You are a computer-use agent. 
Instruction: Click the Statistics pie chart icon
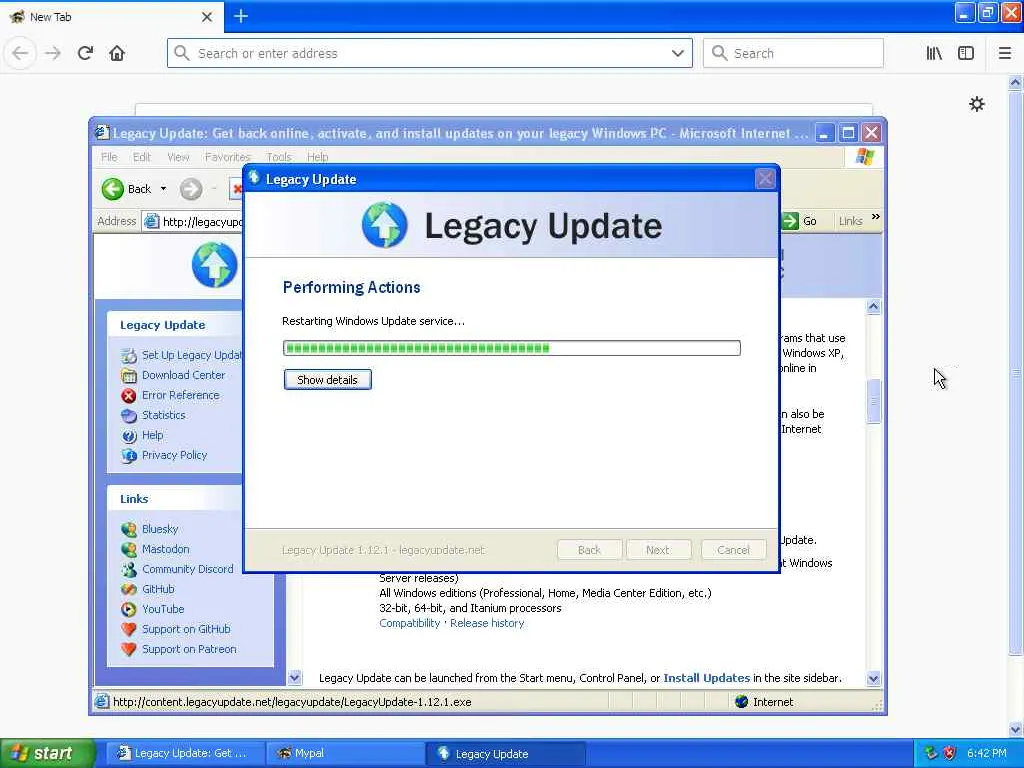coord(129,415)
